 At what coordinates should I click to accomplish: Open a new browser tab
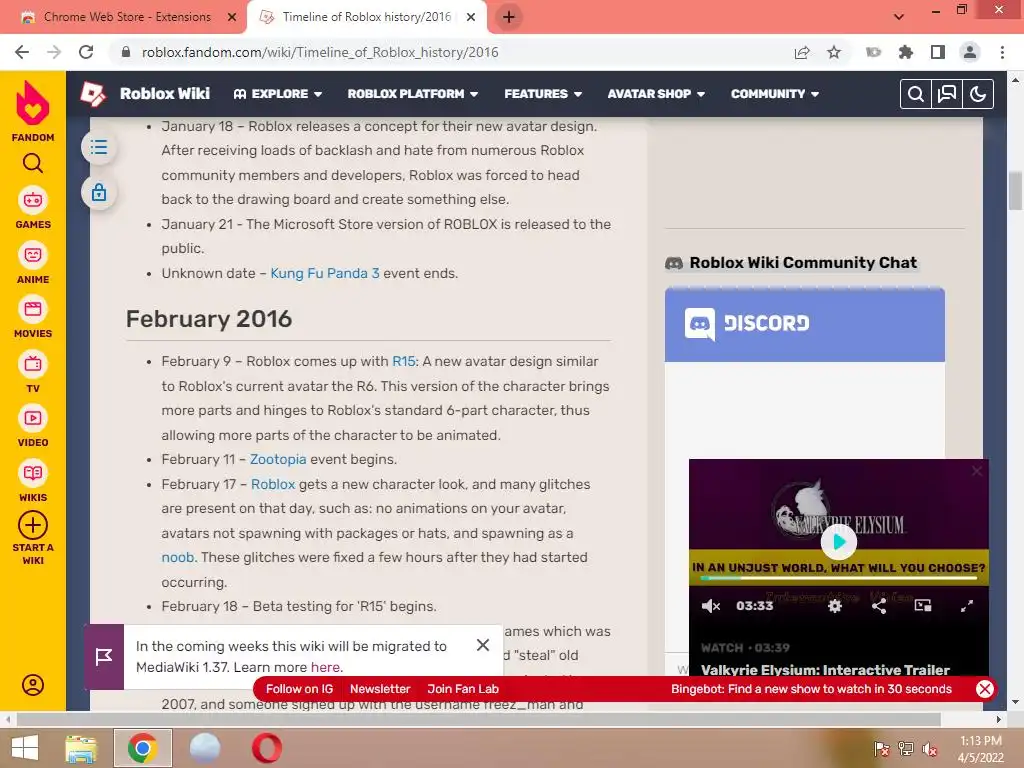point(509,17)
